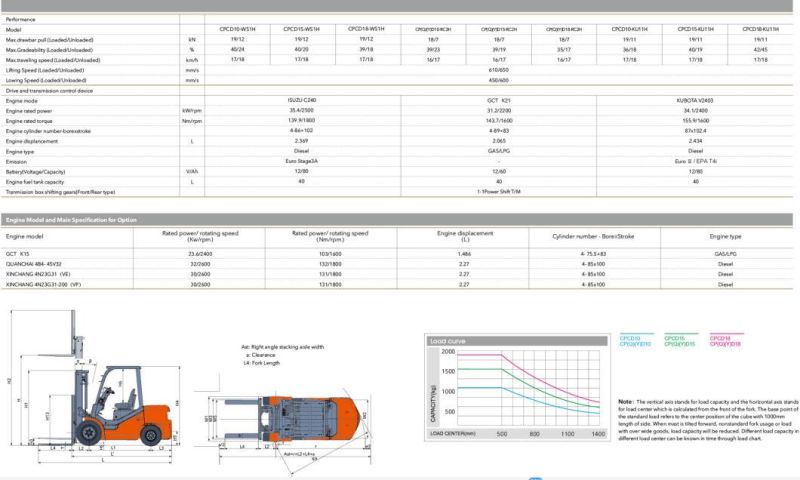800x480 pixels.
Task: Click torque value "155.9/1600"
Action: click(695, 121)
